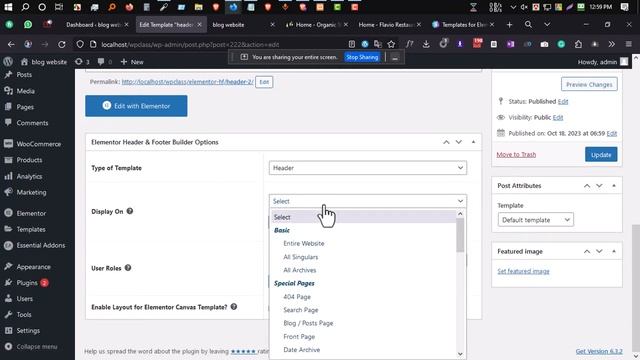Image resolution: width=640 pixels, height=360 pixels.
Task: Click the User Roles help icon
Action: coord(128,268)
